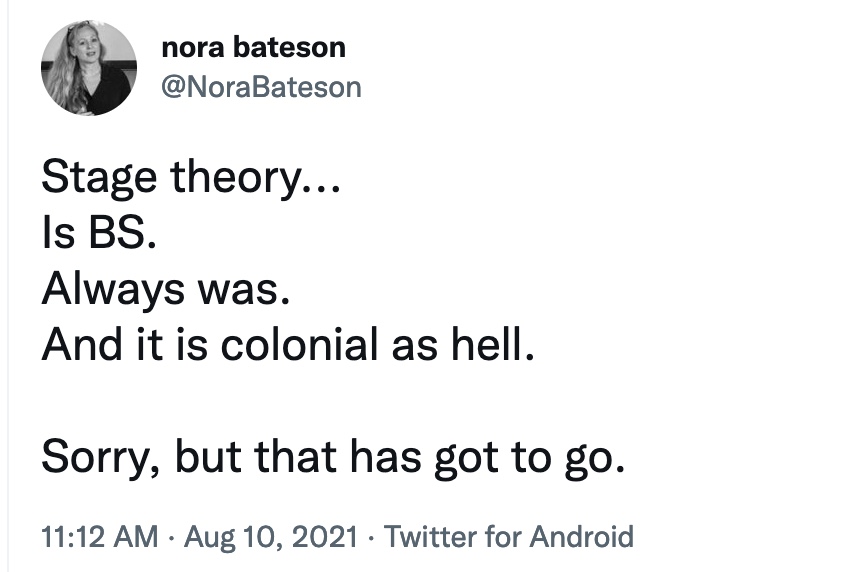The width and height of the screenshot is (846, 572).
Task: Click the line 'Always was.'
Action: [x=166, y=291]
